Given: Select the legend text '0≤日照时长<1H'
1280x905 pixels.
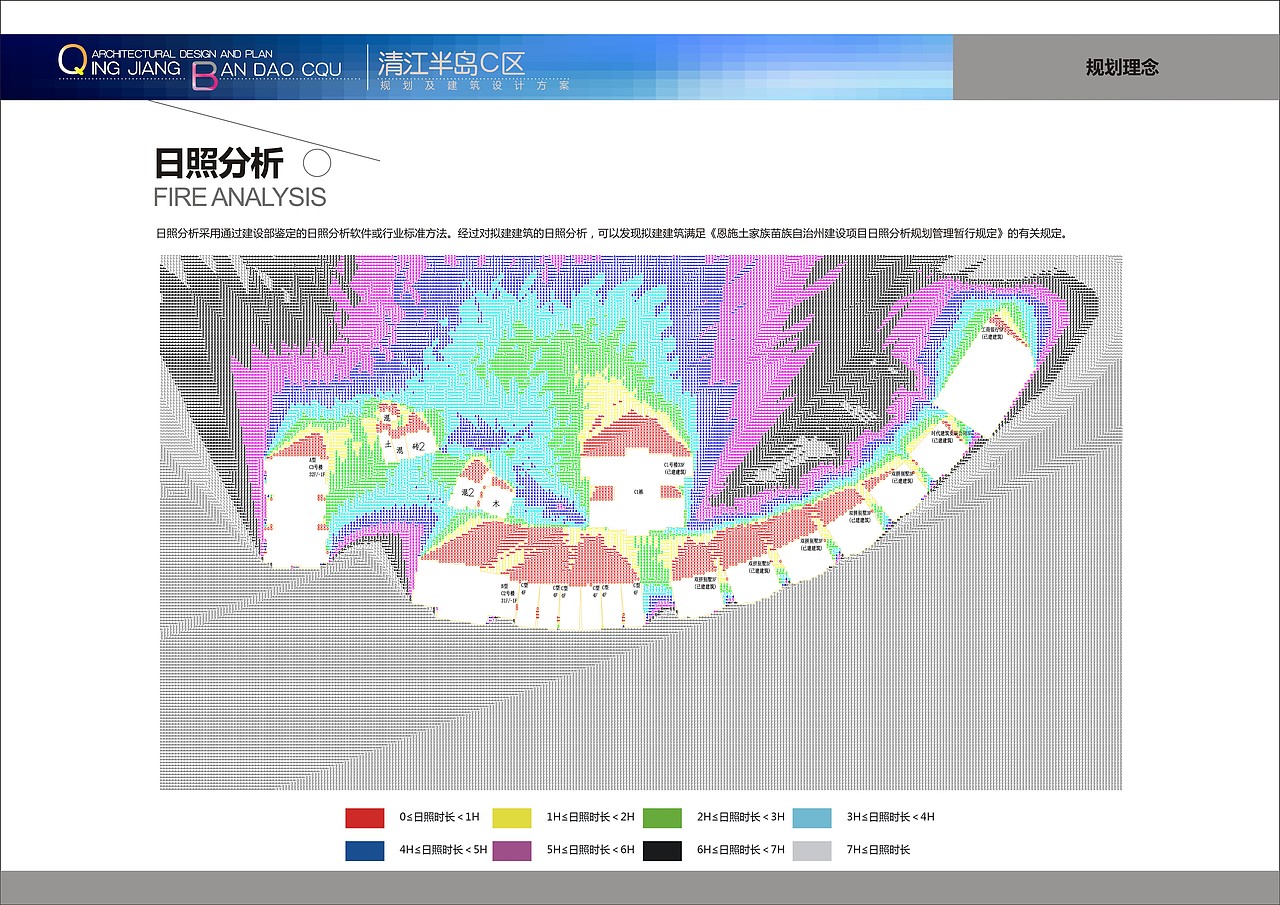Looking at the screenshot, I should pos(439,817).
